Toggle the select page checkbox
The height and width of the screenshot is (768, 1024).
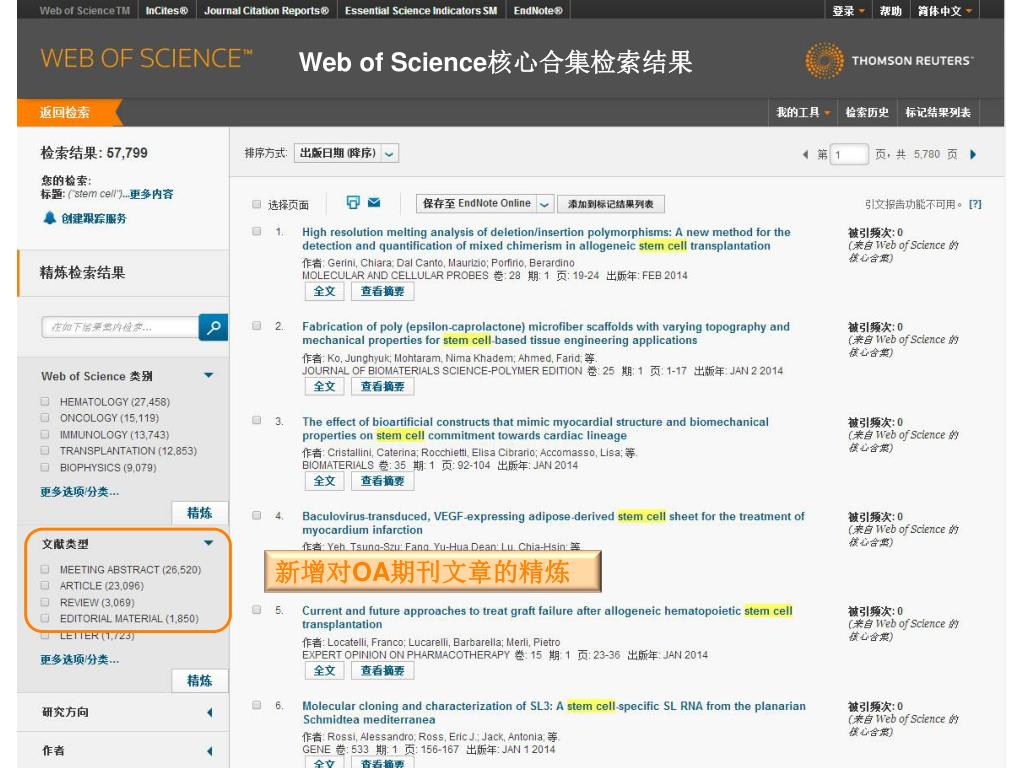click(x=257, y=204)
